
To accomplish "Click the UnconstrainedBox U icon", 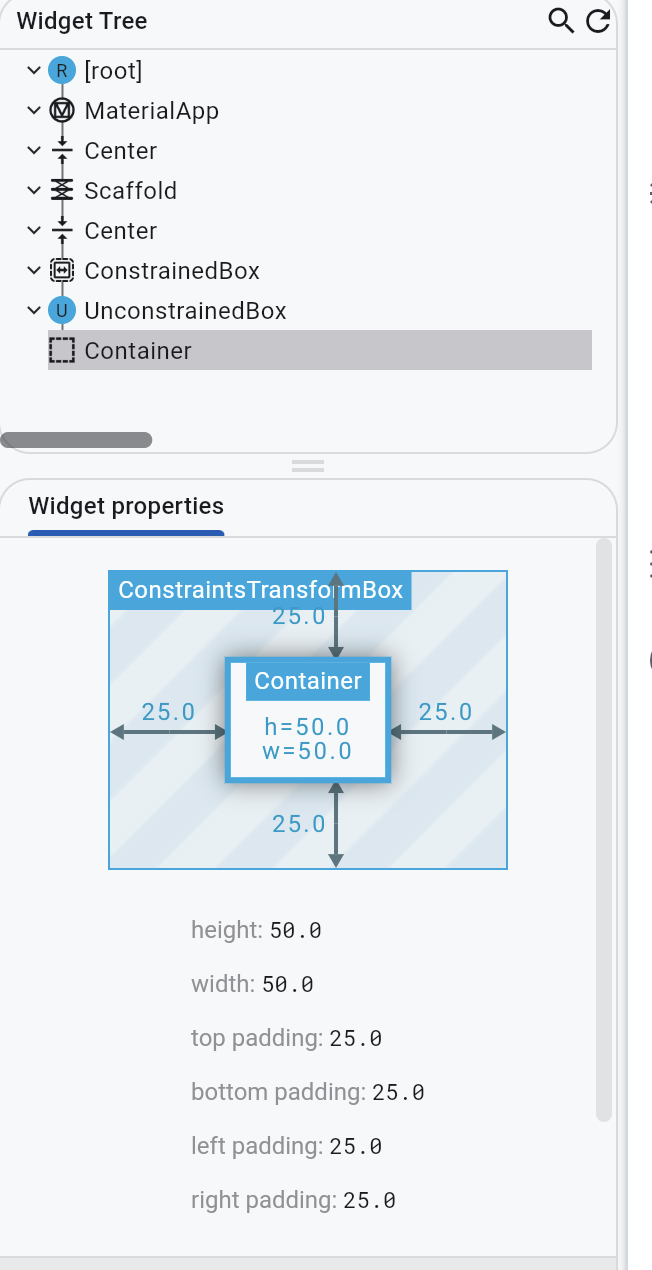I will pyautogui.click(x=62, y=311).
